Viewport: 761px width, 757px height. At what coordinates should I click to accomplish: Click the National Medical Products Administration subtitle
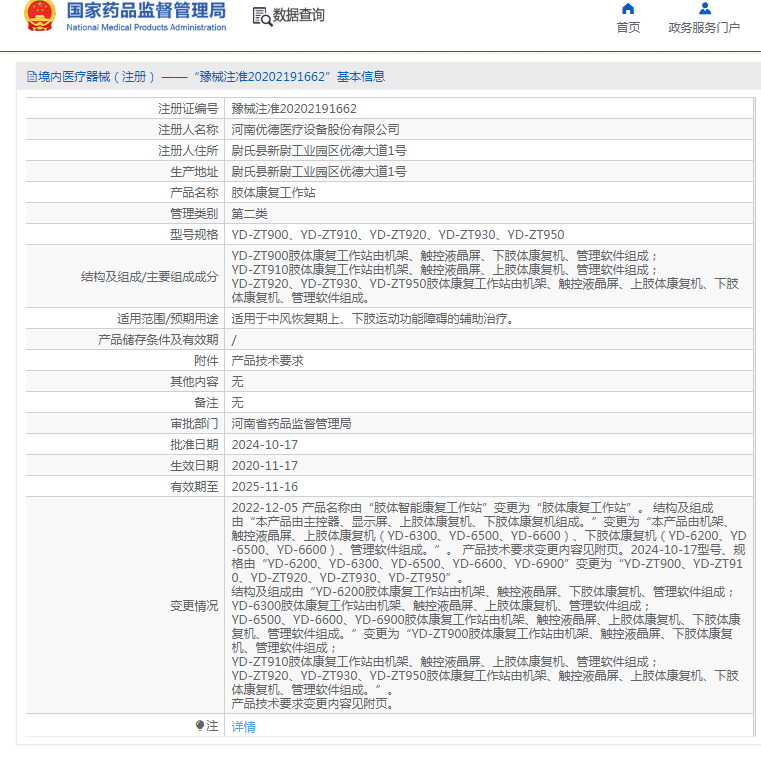[146, 28]
